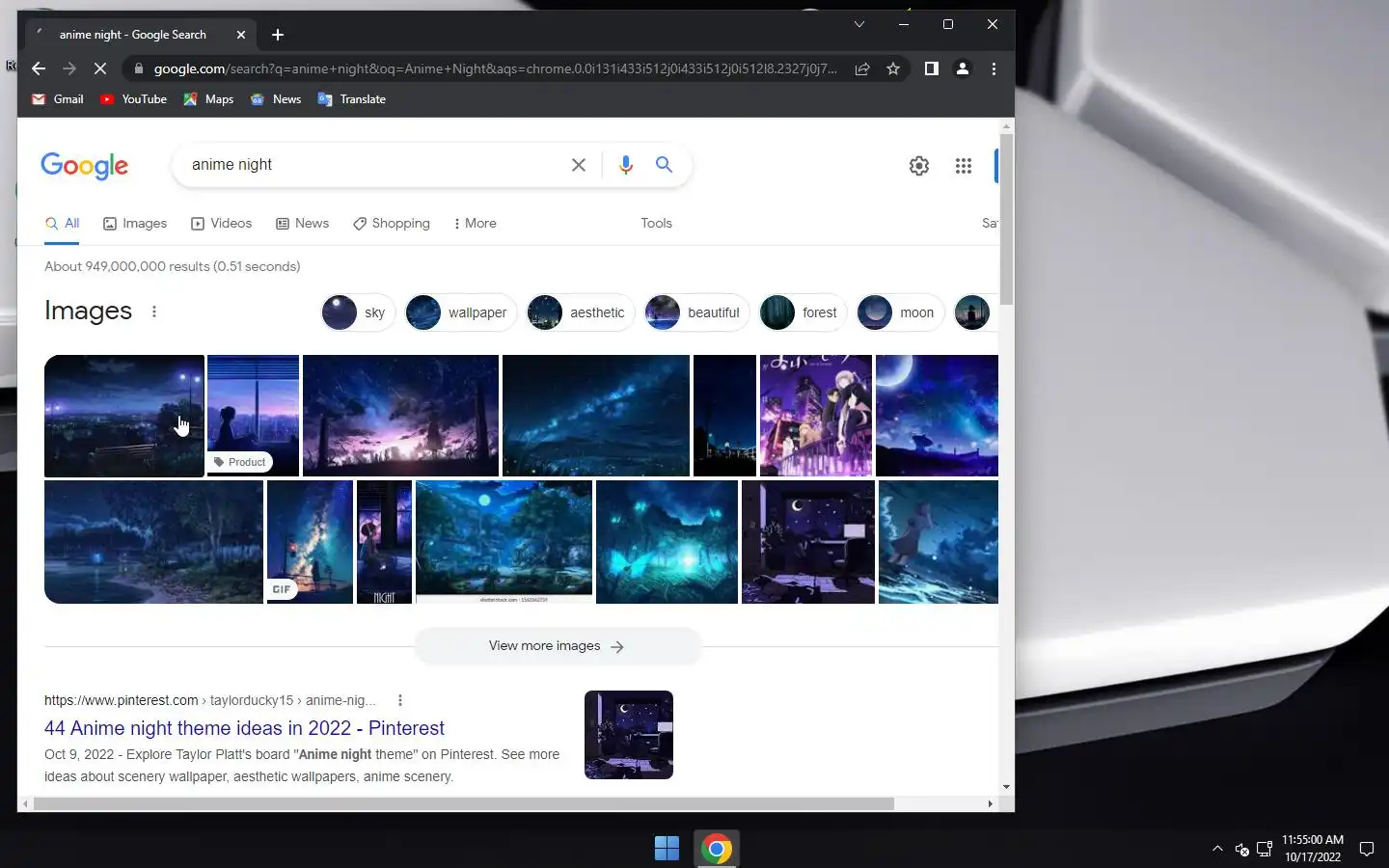Open the tab search dropdown chevron
This screenshot has height=868, width=1389.
[858, 24]
